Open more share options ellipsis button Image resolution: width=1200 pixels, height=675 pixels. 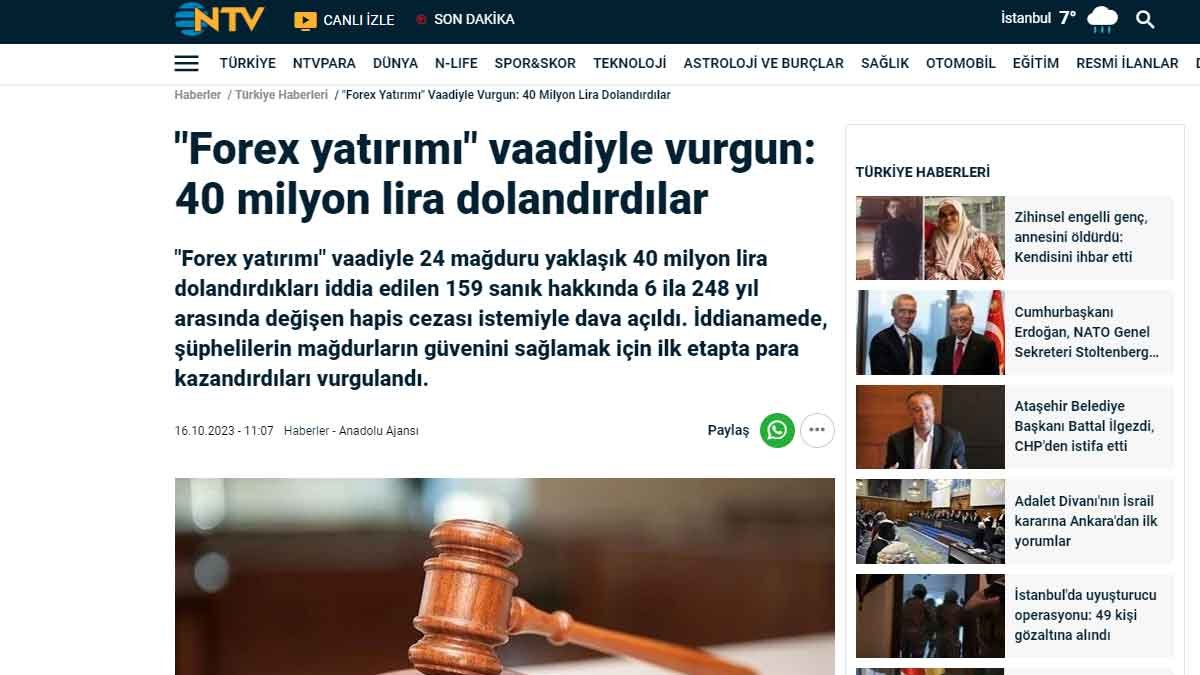pos(817,430)
